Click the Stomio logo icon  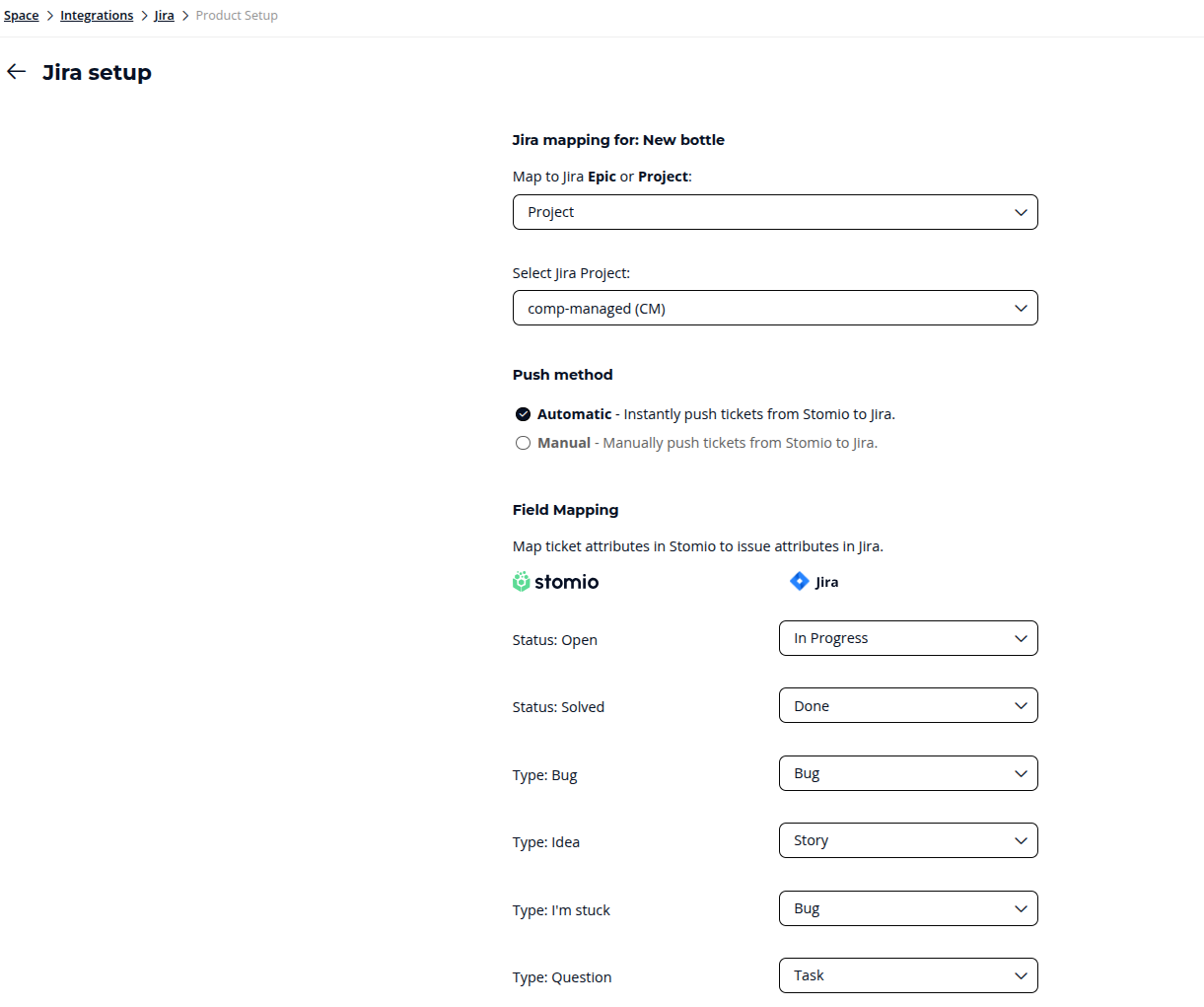click(x=522, y=582)
